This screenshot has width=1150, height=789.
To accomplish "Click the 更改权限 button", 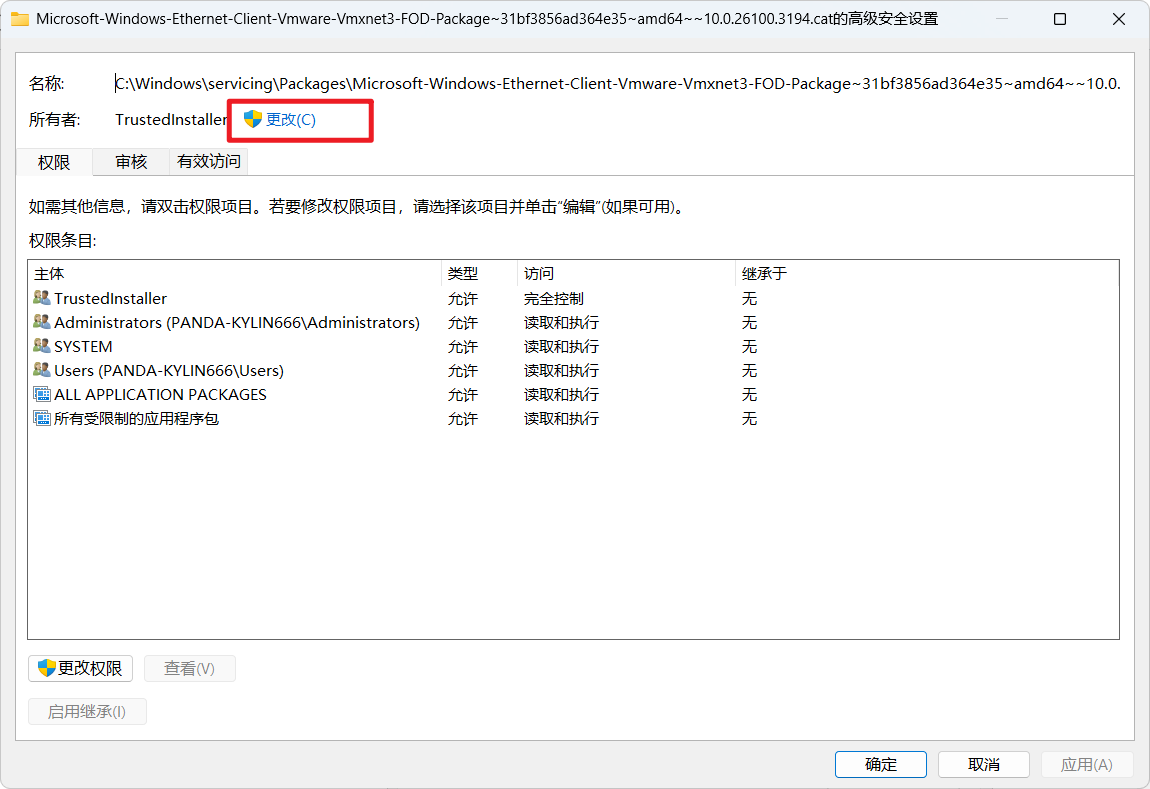I will tap(81, 668).
